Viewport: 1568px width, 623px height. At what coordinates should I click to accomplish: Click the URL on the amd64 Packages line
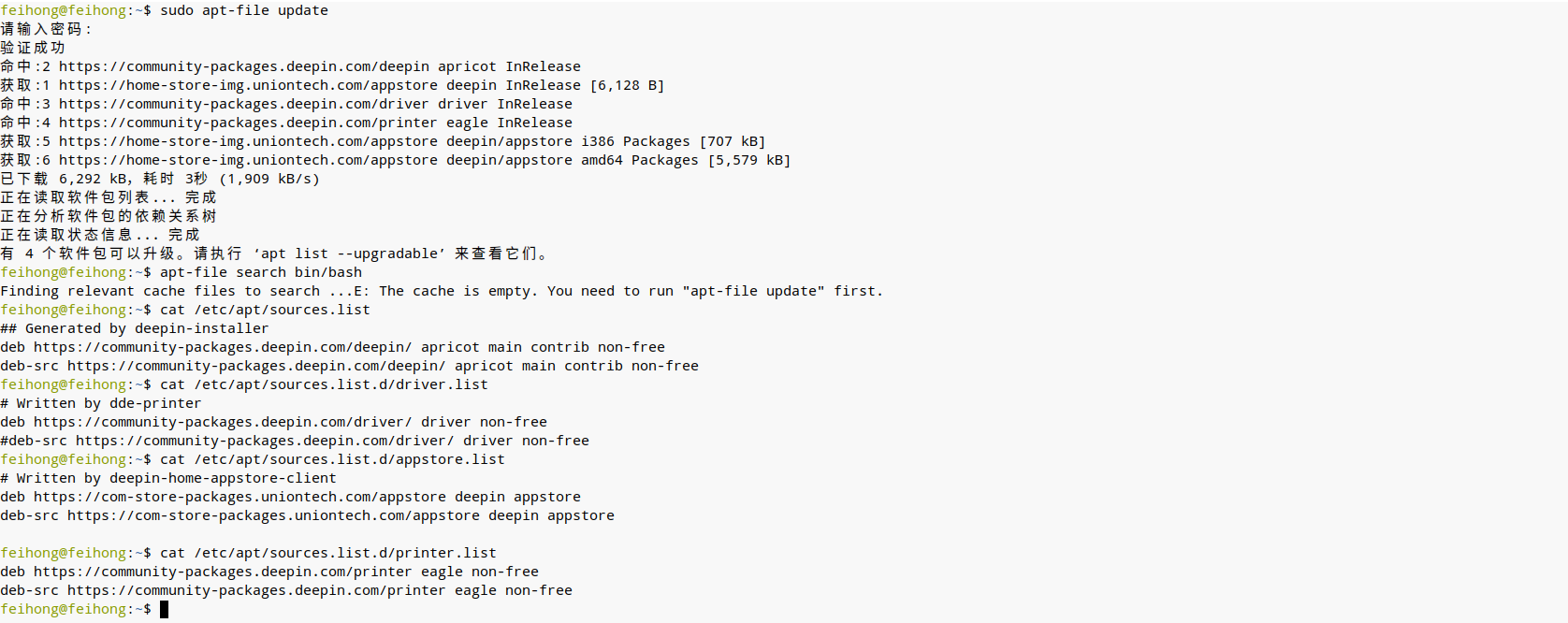248,160
